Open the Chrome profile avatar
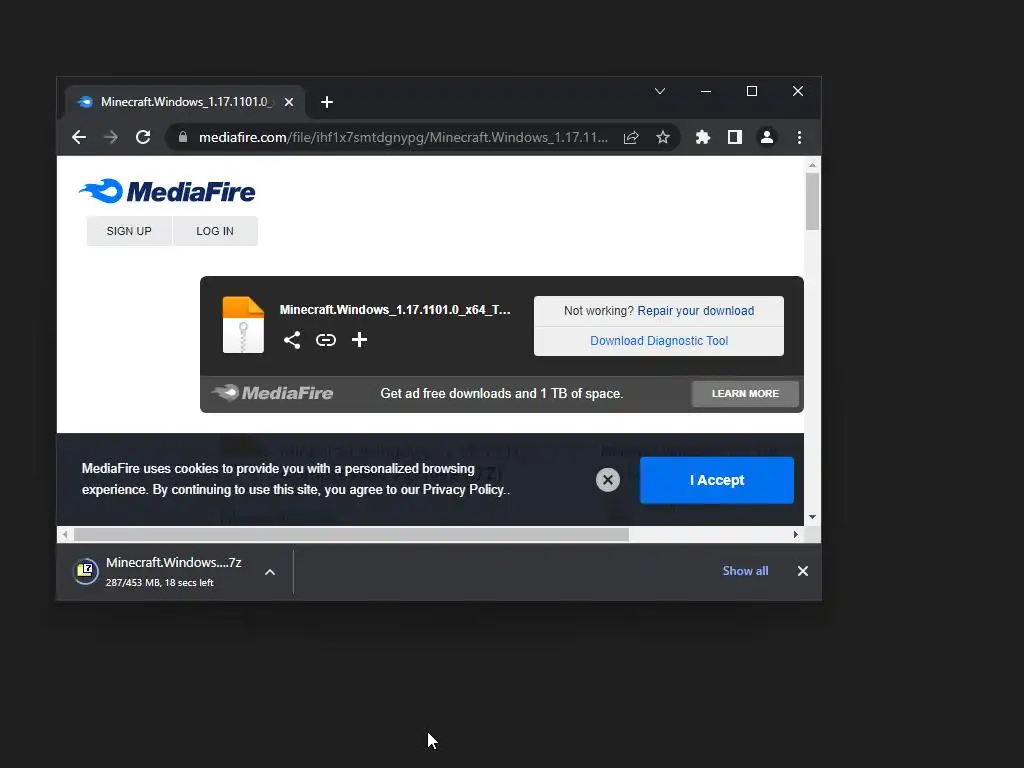This screenshot has height=768, width=1024. (x=767, y=137)
